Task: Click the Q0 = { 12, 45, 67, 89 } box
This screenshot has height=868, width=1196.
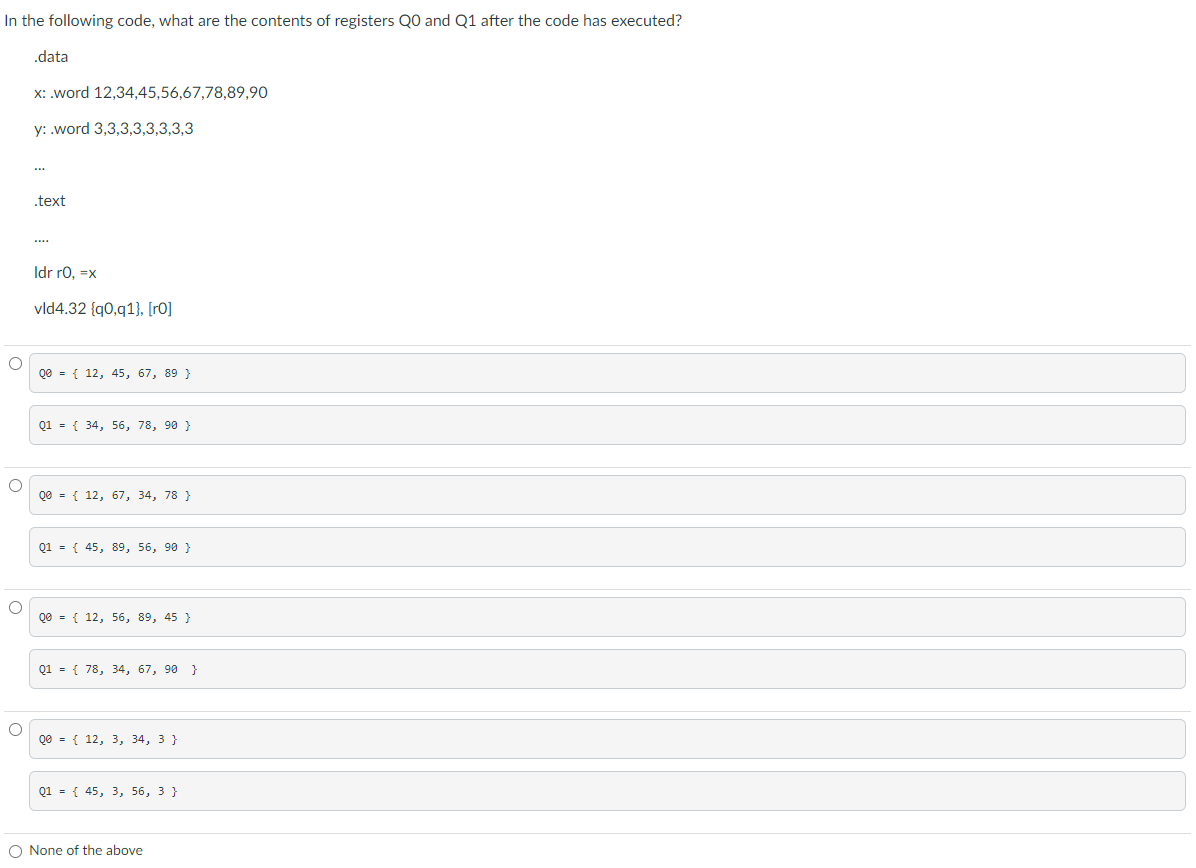Action: point(606,372)
